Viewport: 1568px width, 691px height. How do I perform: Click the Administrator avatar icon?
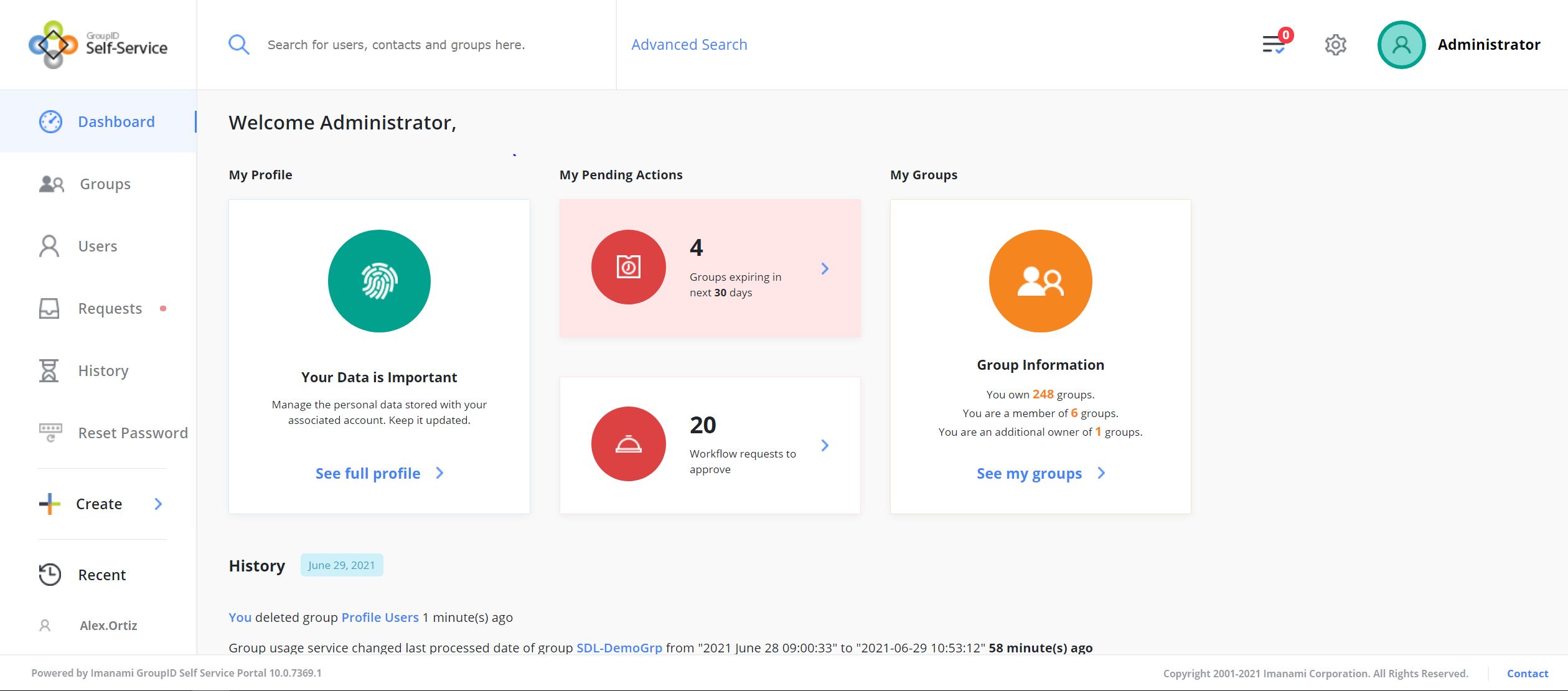[x=1401, y=45]
